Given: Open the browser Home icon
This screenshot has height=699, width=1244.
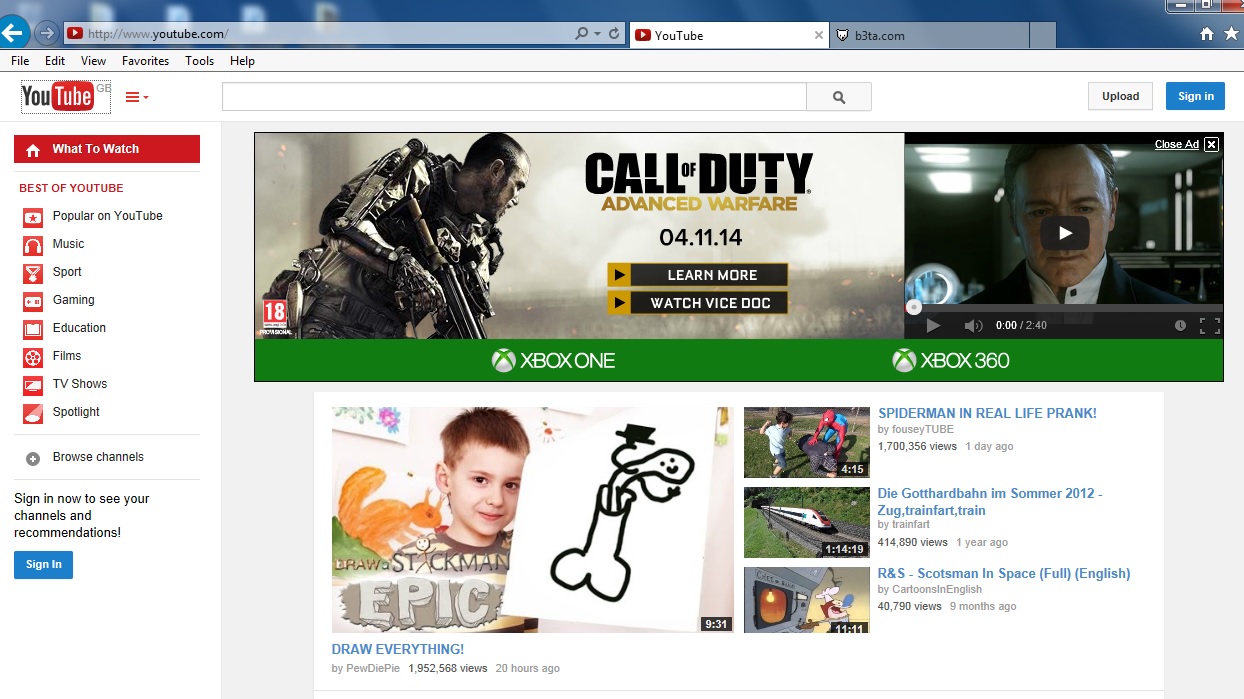Looking at the screenshot, I should 1207,34.
